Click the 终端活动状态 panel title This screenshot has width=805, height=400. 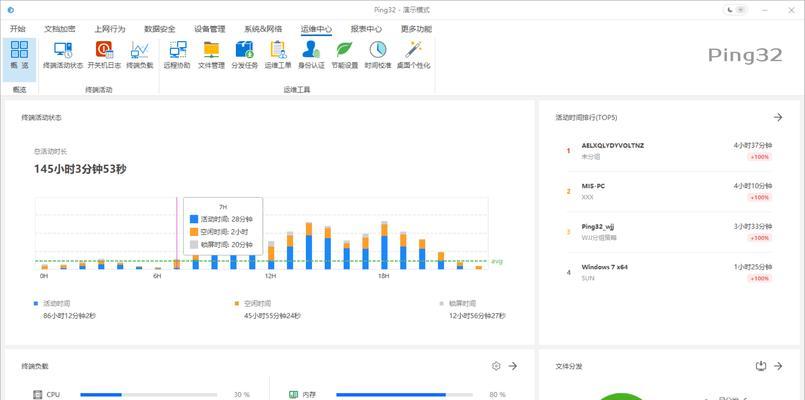click(42, 118)
